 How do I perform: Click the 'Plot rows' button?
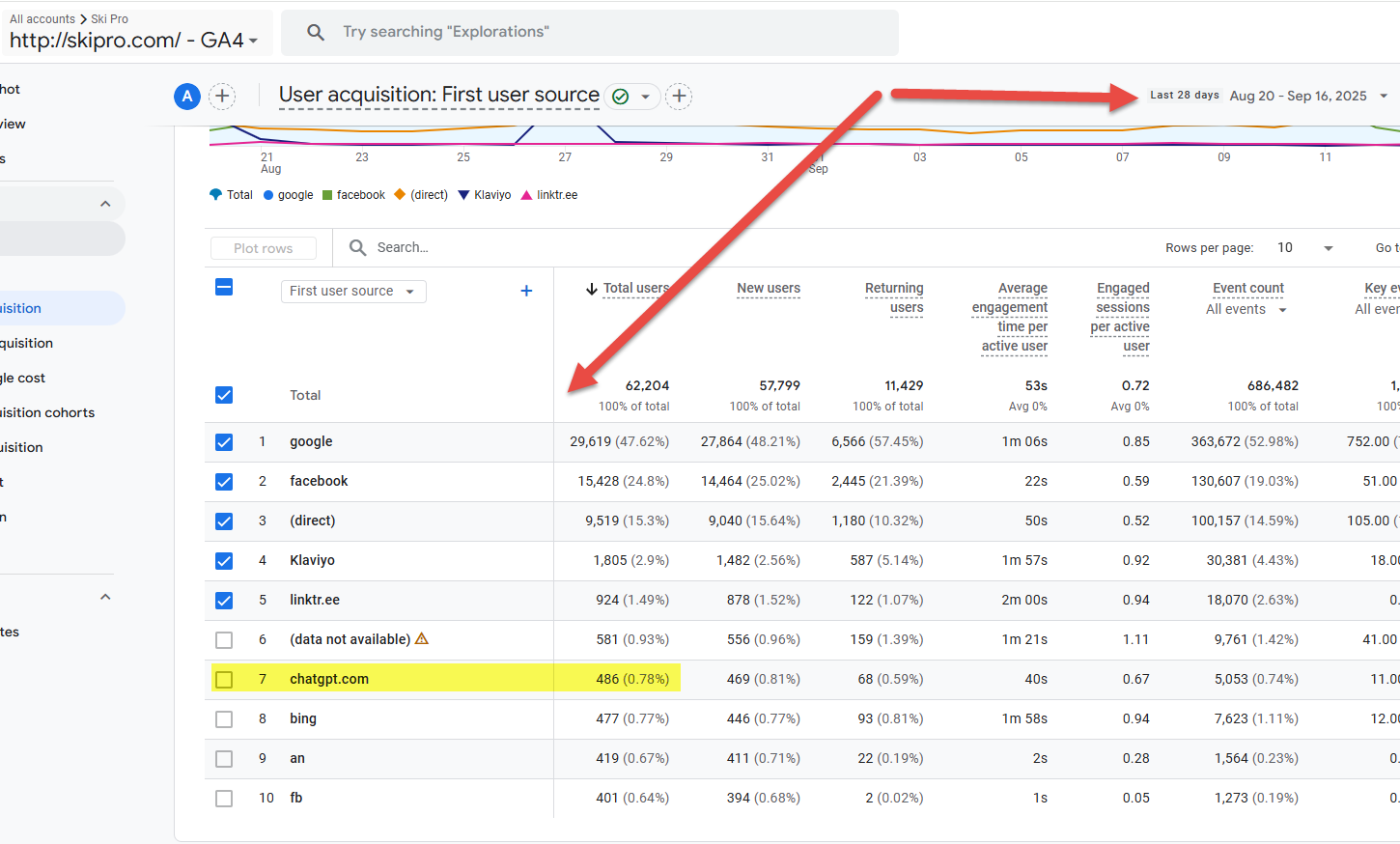263,248
